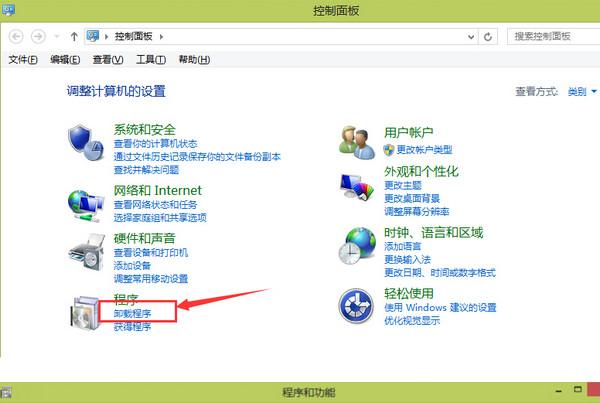Click 添加设备 link

132,266
